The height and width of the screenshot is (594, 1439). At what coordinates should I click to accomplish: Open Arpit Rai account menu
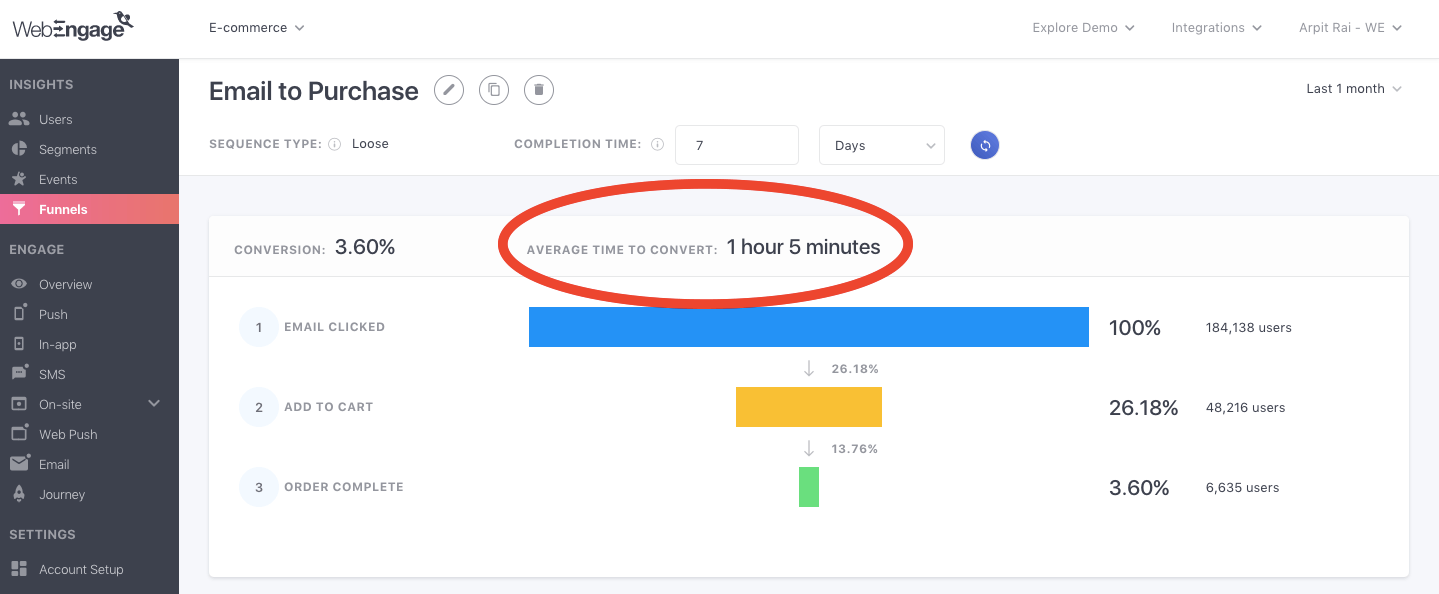[1350, 28]
